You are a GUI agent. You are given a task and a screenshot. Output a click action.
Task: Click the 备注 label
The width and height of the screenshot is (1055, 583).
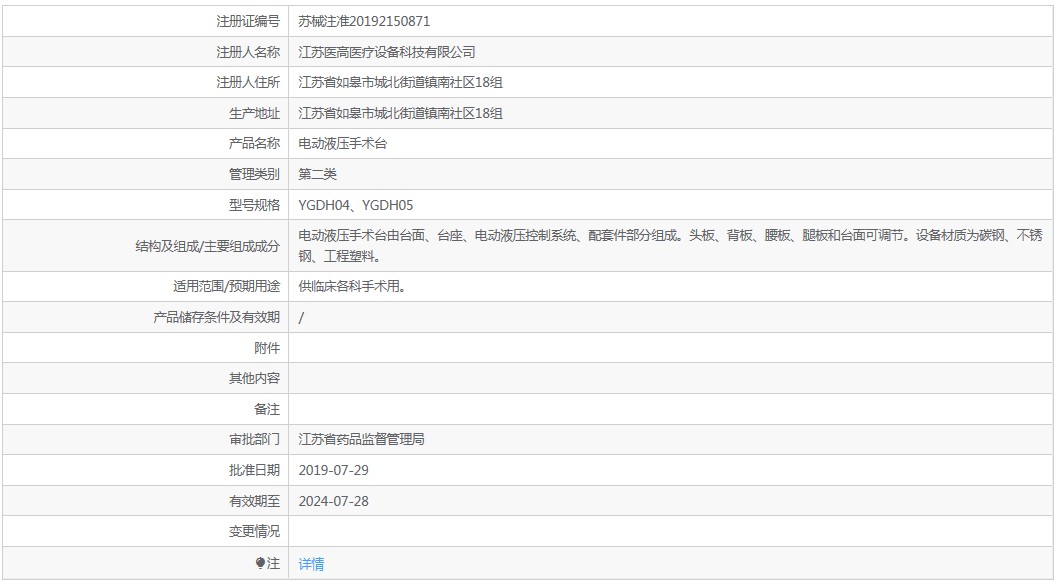267,409
